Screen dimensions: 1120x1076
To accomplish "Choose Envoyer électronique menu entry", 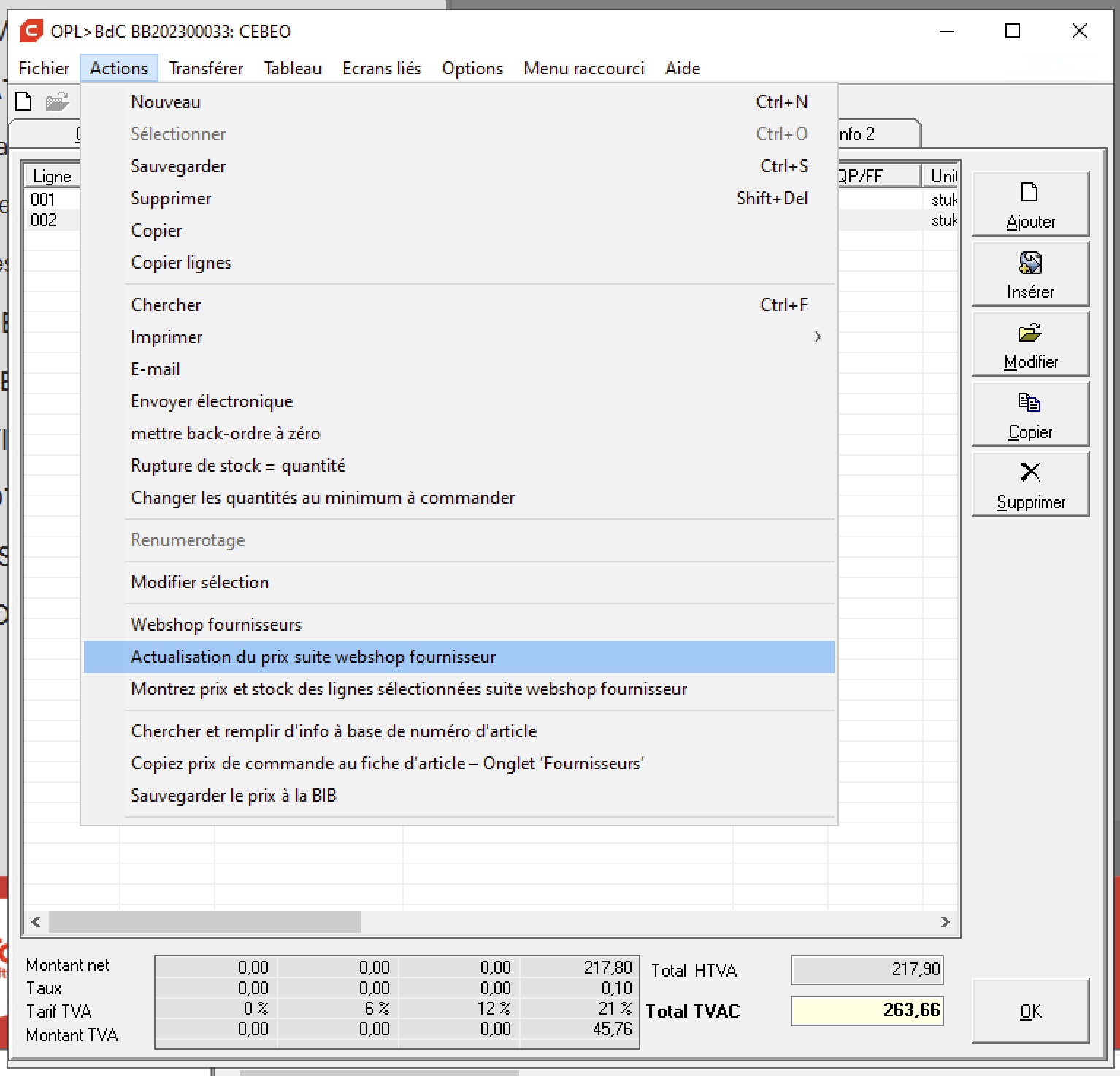I will click(x=459, y=401).
